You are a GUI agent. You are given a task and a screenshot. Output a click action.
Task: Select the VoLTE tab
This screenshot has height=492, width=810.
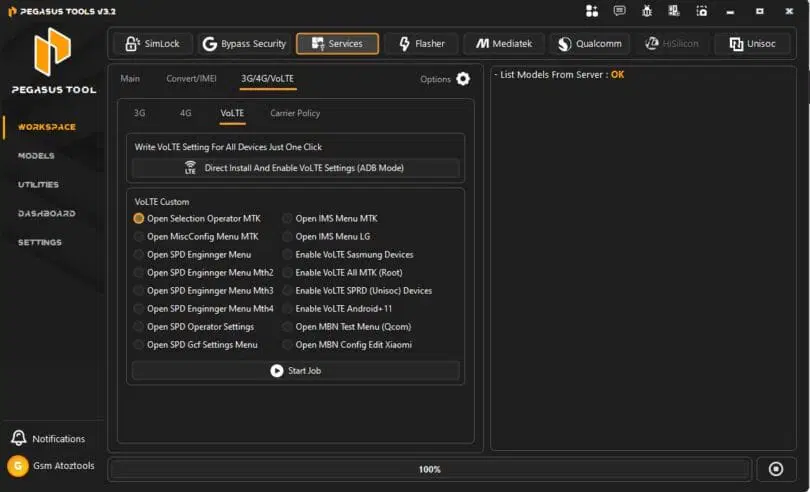[x=232, y=113]
